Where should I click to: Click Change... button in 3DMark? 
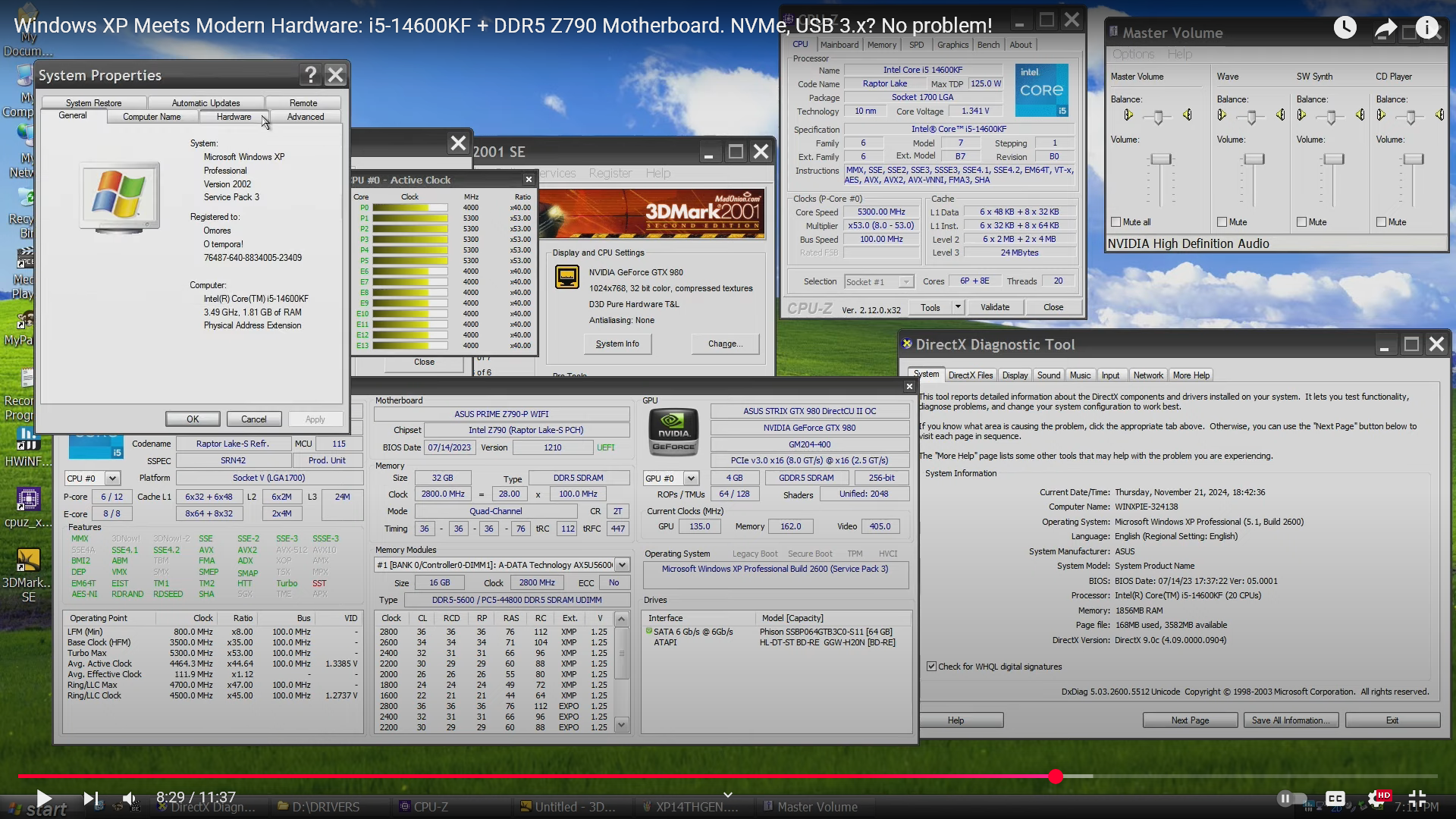click(x=725, y=344)
